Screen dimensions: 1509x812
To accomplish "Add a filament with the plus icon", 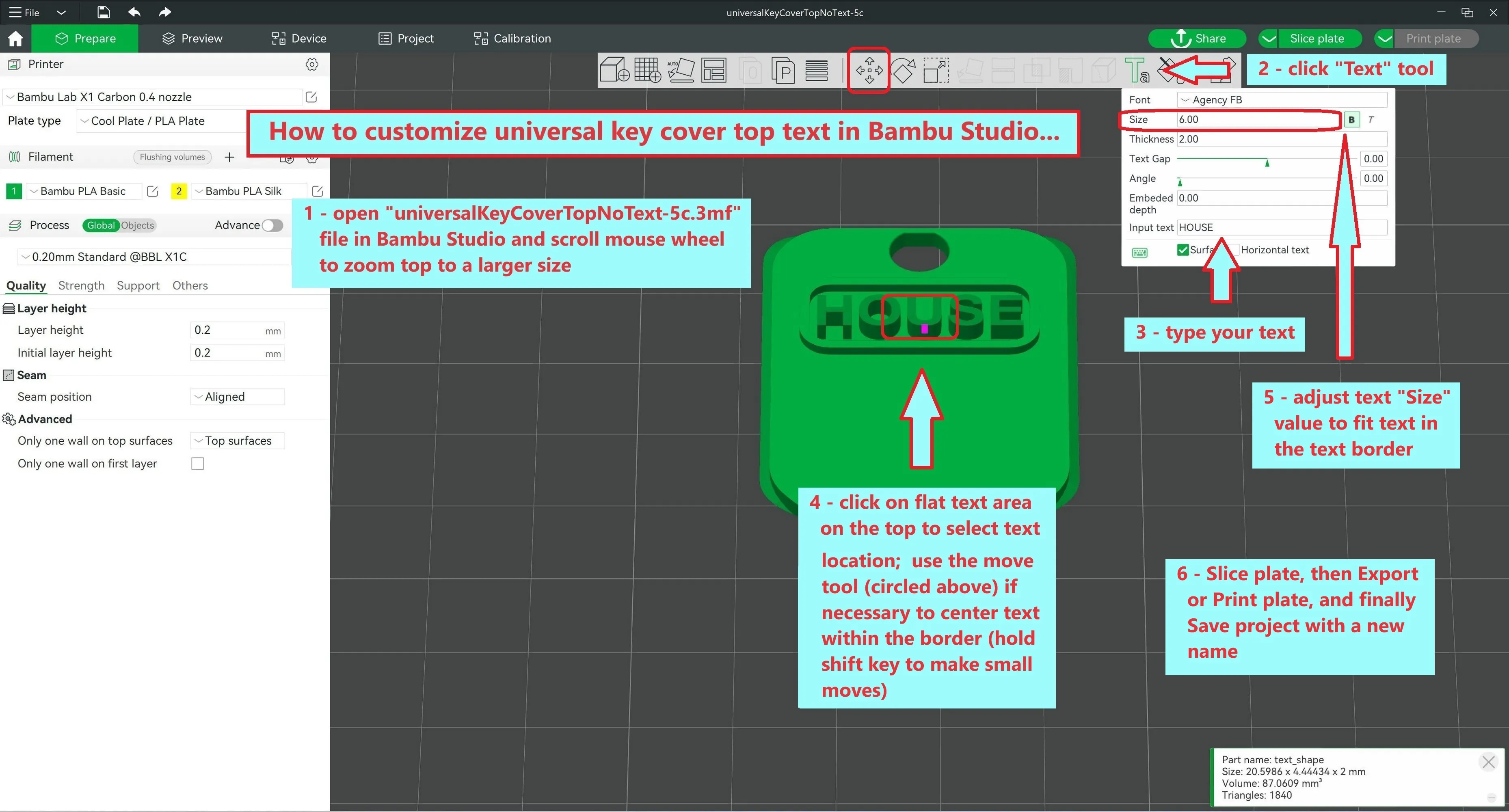I will pyautogui.click(x=229, y=157).
